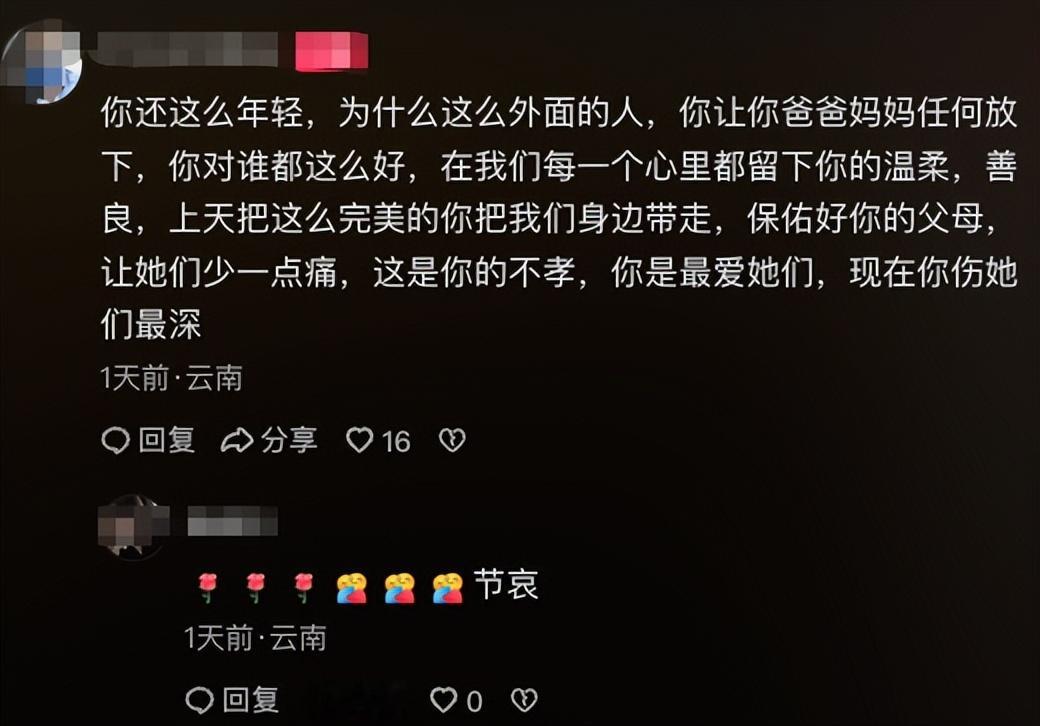Screen dimensions: 1040x726
Task: Open the second commenter's blurred username
Action: click(232, 520)
